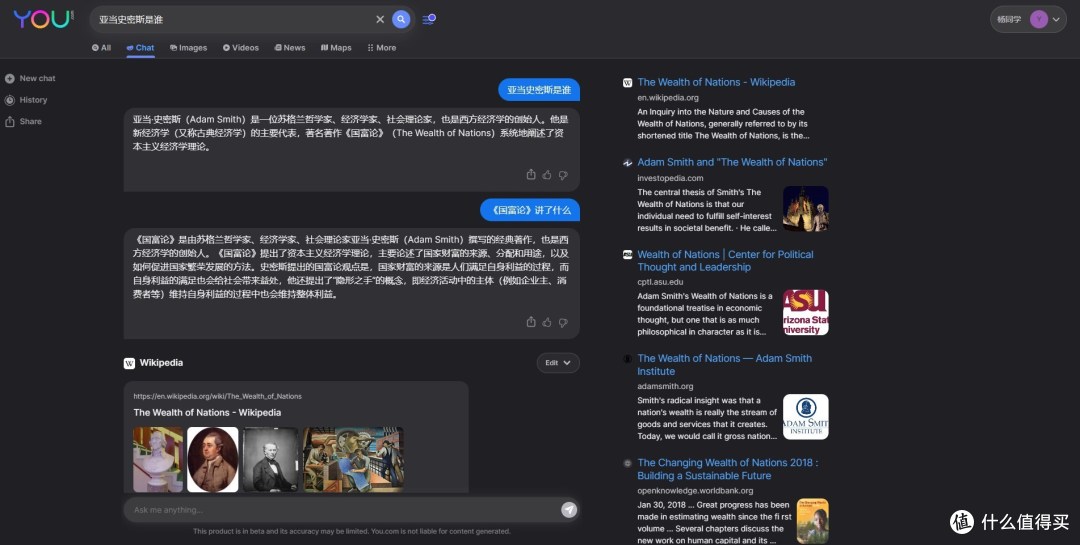
Task: Thumbs up the first Adam Smith answer
Action: pos(547,175)
